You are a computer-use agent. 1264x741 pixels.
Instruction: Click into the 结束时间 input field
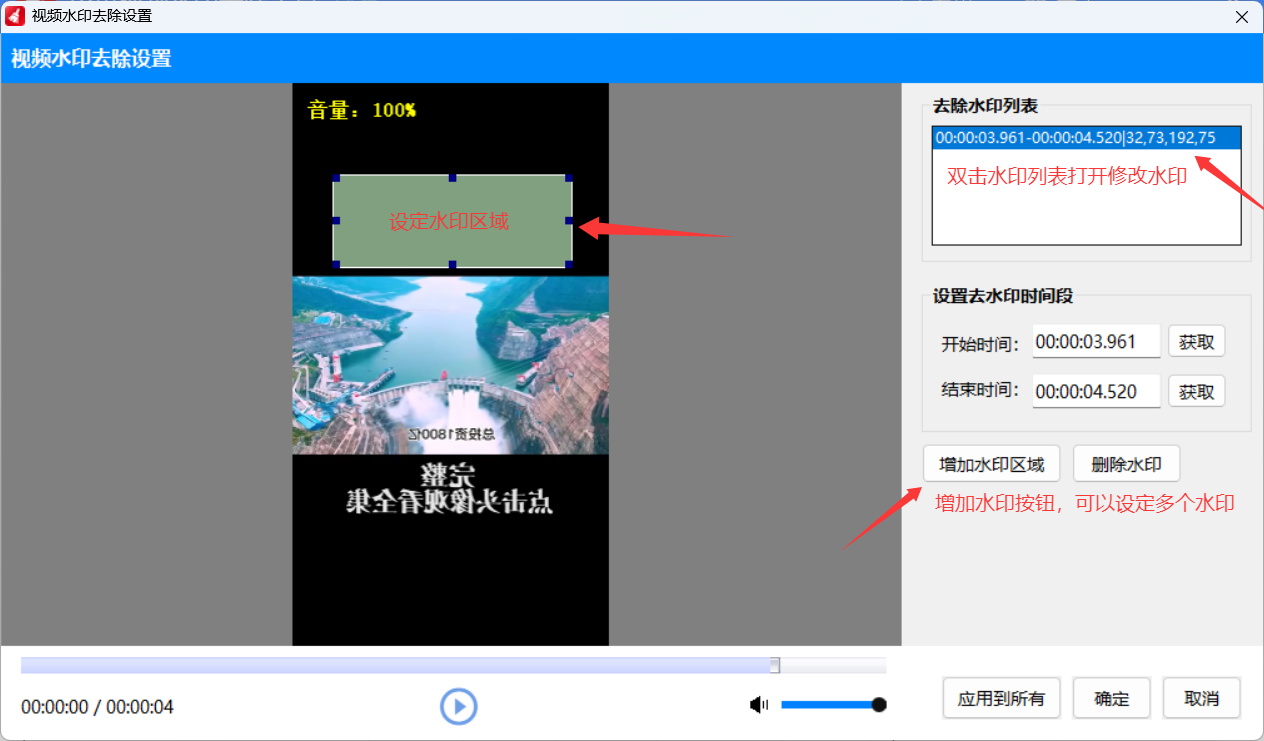pos(1096,391)
